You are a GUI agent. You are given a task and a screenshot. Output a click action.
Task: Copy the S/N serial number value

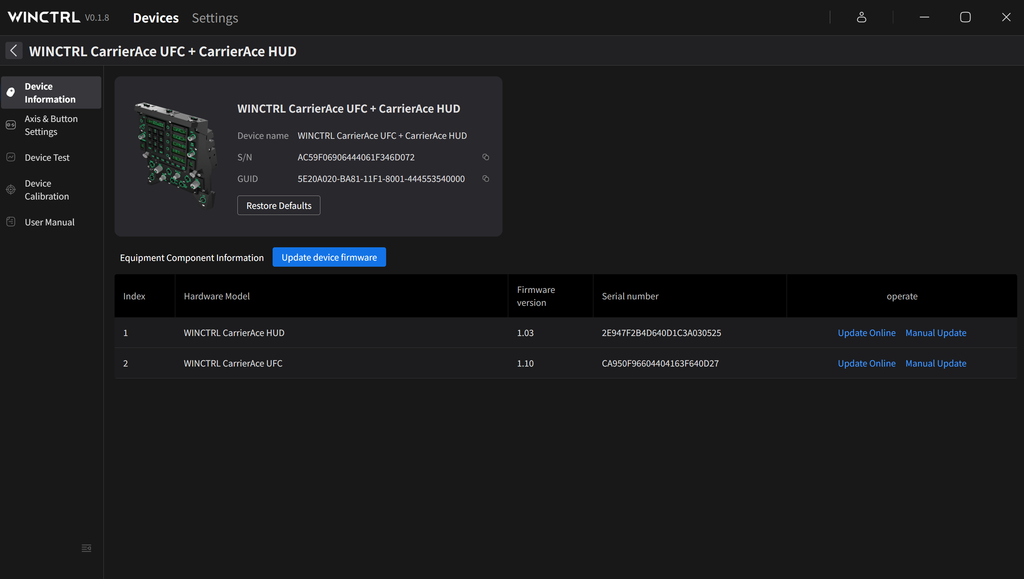485,157
